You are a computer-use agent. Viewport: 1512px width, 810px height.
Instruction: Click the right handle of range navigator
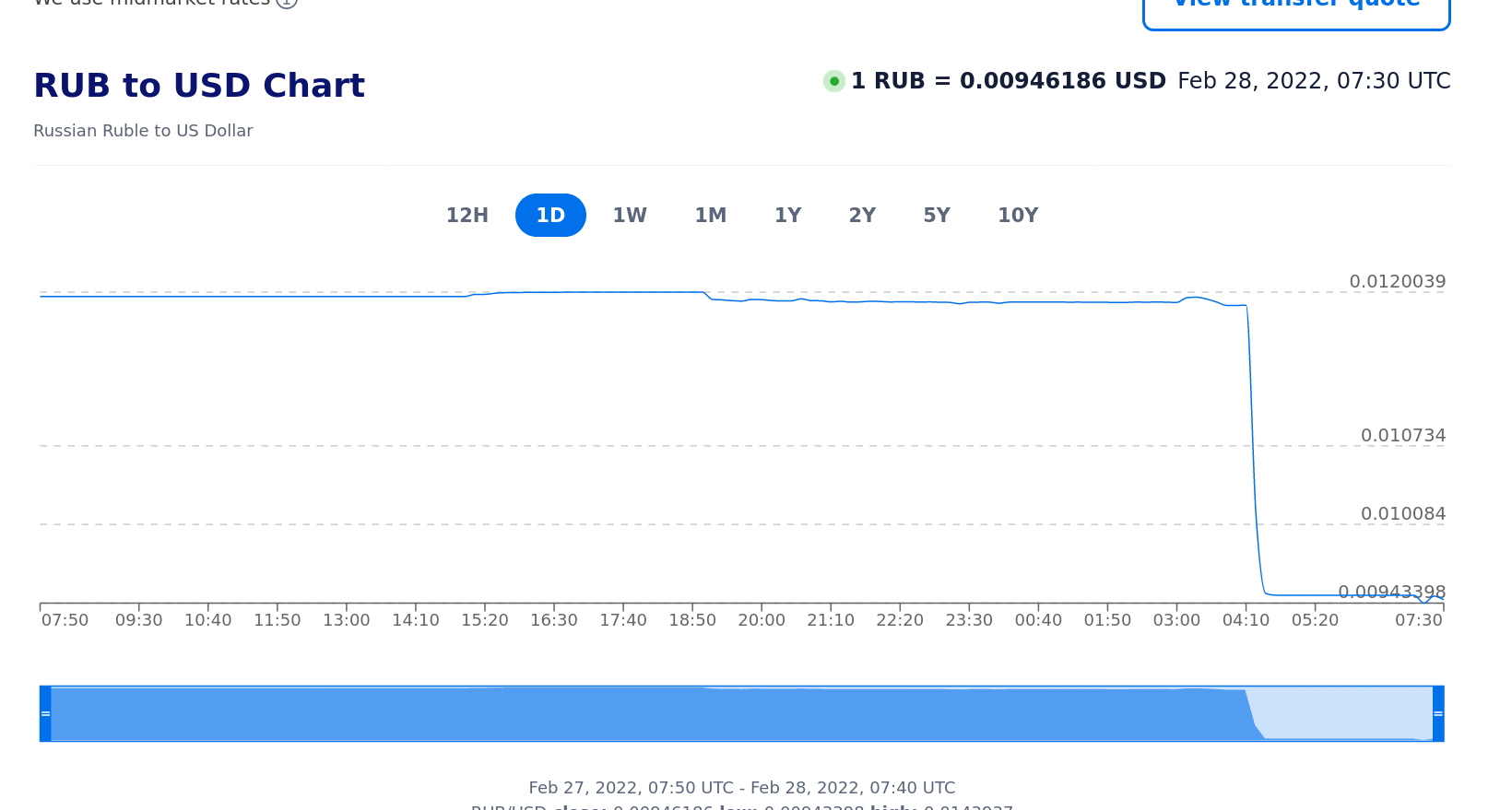coord(1437,713)
